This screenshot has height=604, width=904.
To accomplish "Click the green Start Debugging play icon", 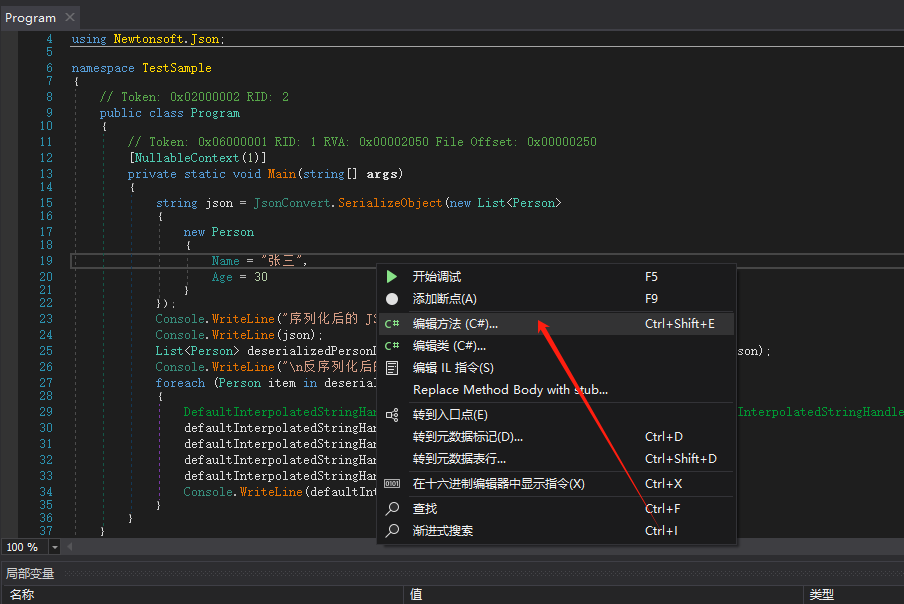I will point(392,277).
